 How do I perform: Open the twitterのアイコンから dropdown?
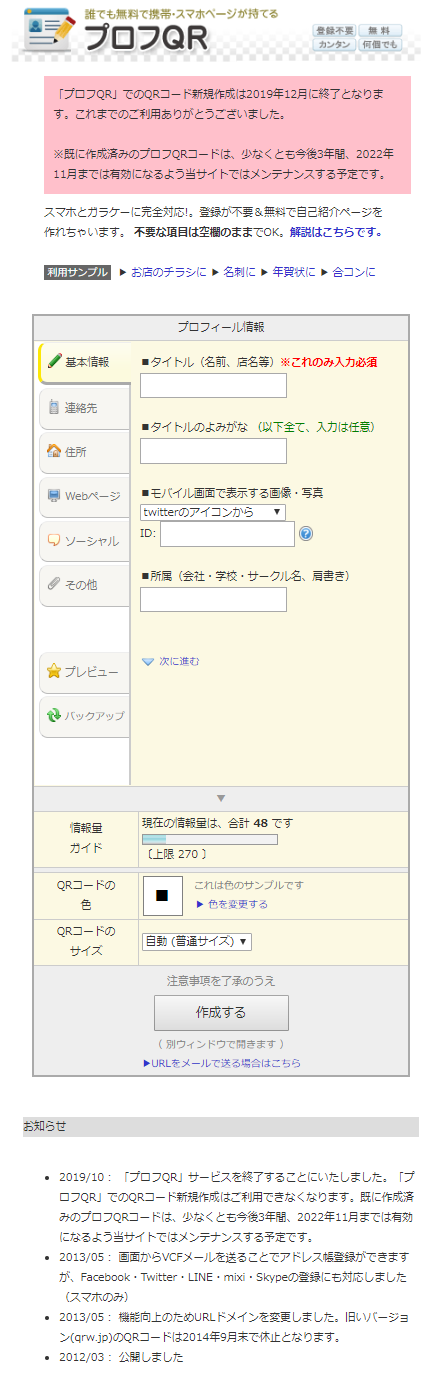[212, 512]
